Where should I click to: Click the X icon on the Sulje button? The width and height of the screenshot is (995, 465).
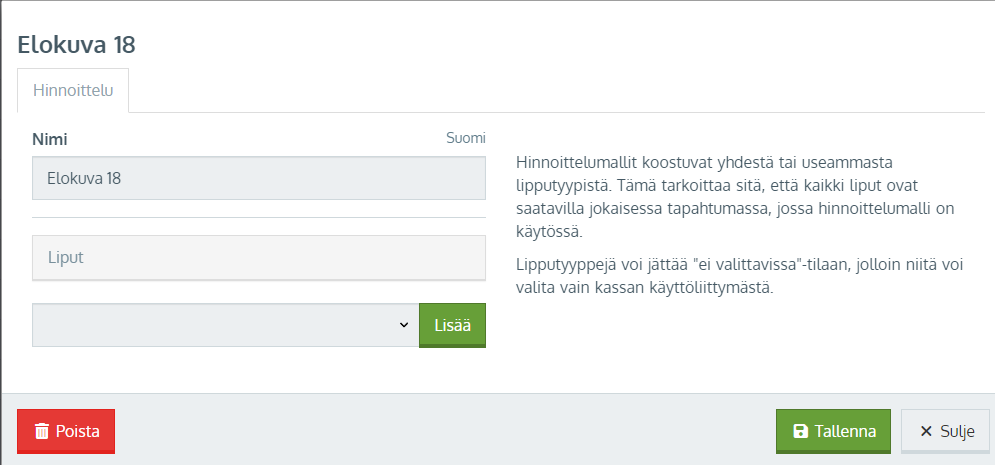tap(926, 432)
